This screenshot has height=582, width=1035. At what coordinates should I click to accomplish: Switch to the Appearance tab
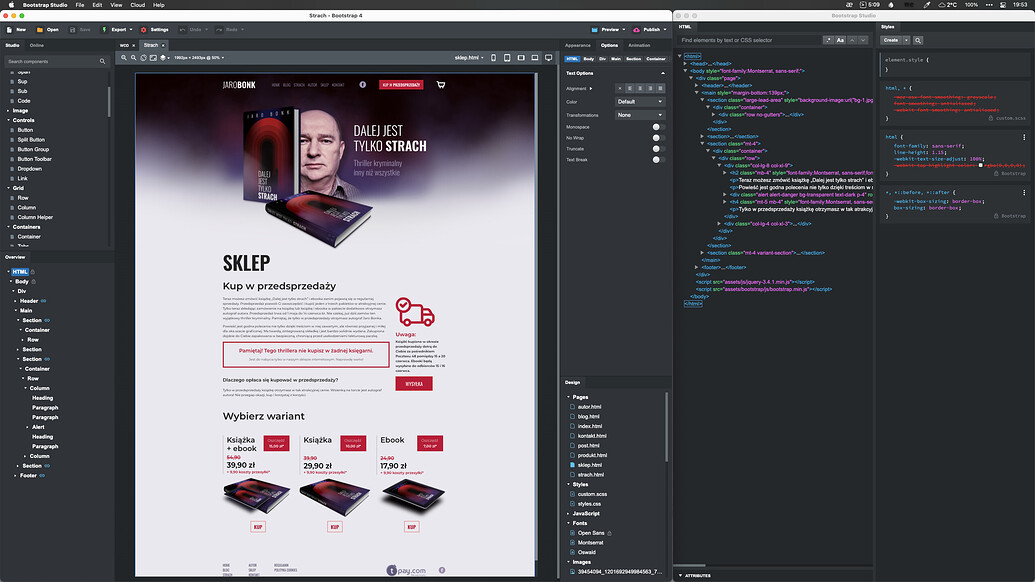click(x=578, y=46)
